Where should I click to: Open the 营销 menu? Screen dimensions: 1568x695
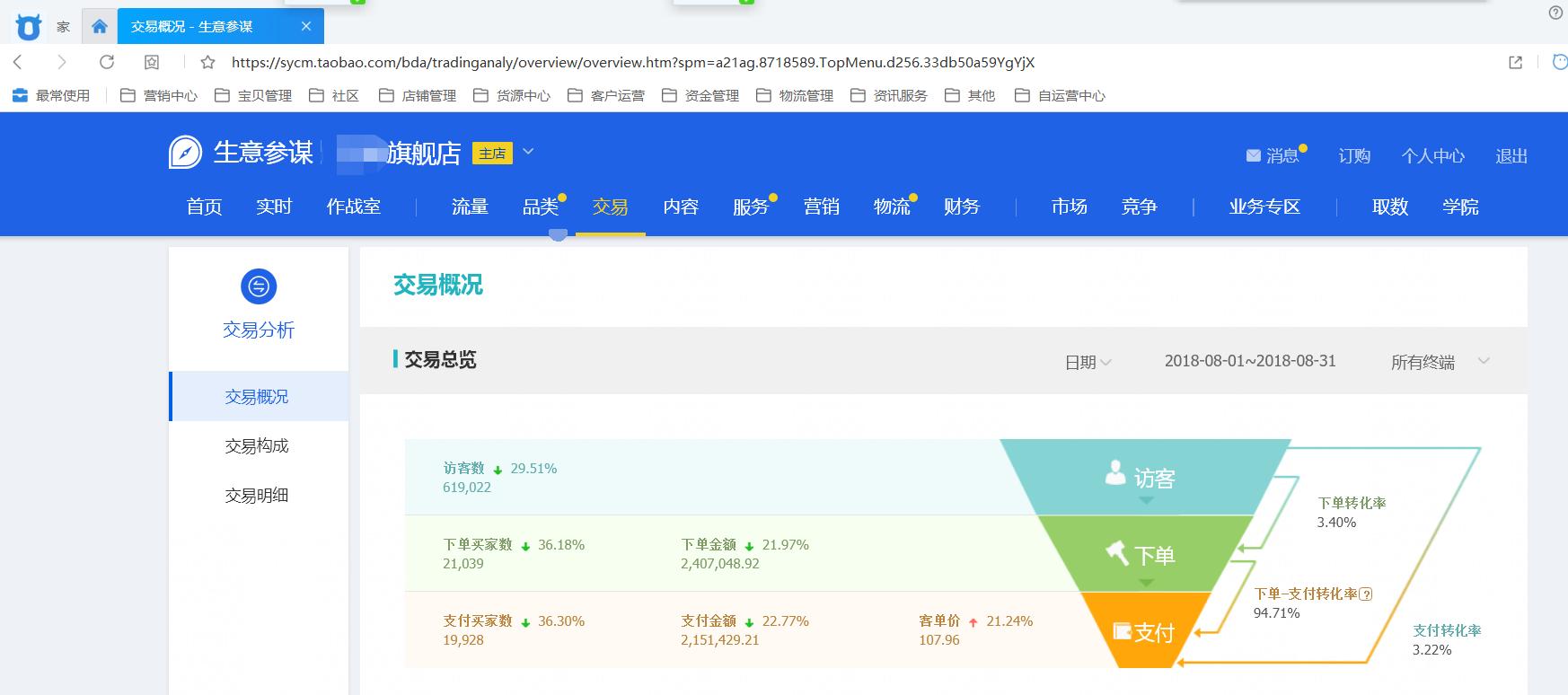point(822,207)
